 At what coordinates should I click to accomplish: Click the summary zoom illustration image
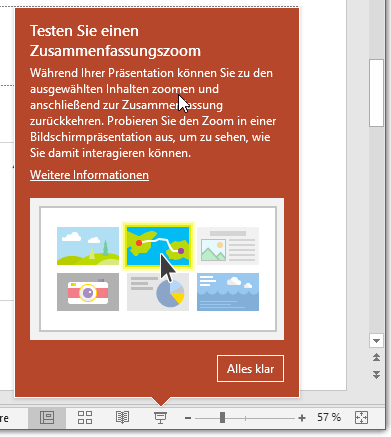click(x=157, y=269)
